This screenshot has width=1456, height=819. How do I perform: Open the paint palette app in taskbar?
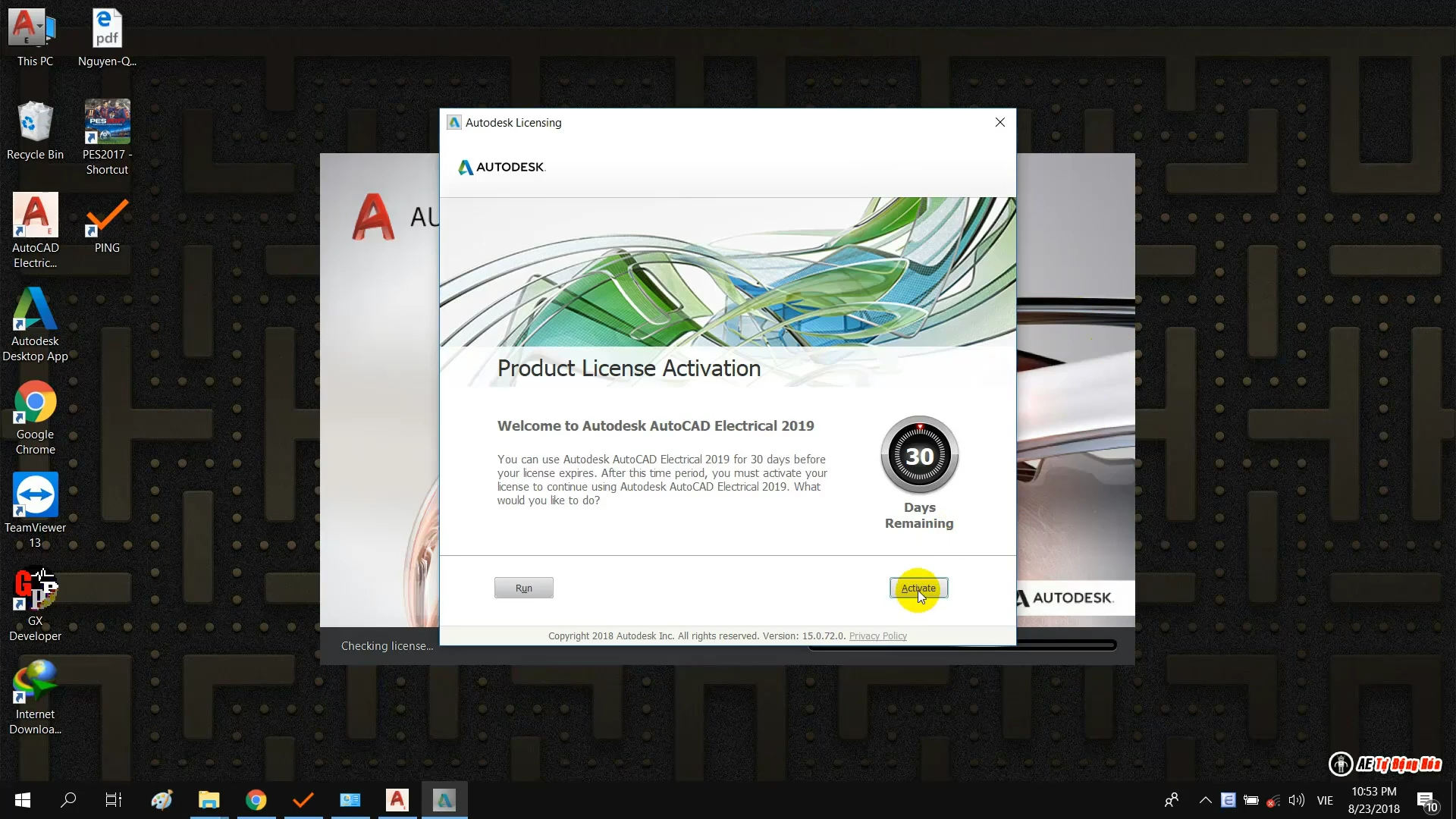(162, 800)
